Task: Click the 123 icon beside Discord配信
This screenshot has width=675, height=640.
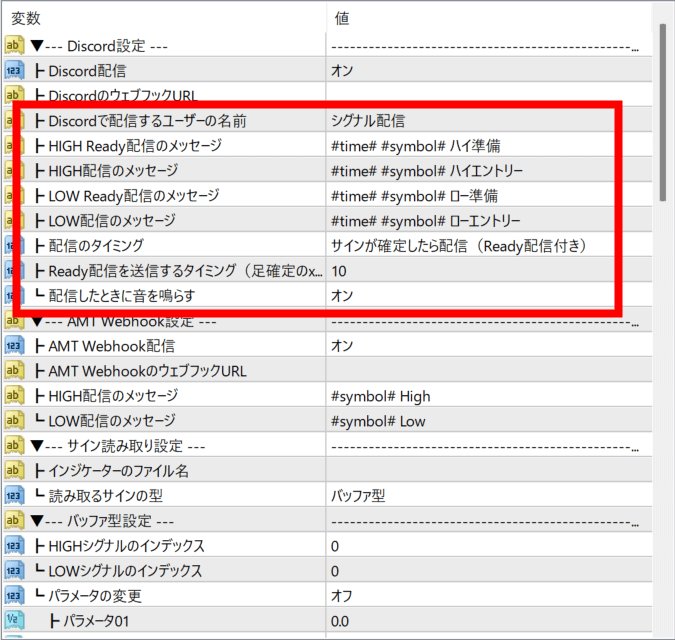Action: point(14,71)
